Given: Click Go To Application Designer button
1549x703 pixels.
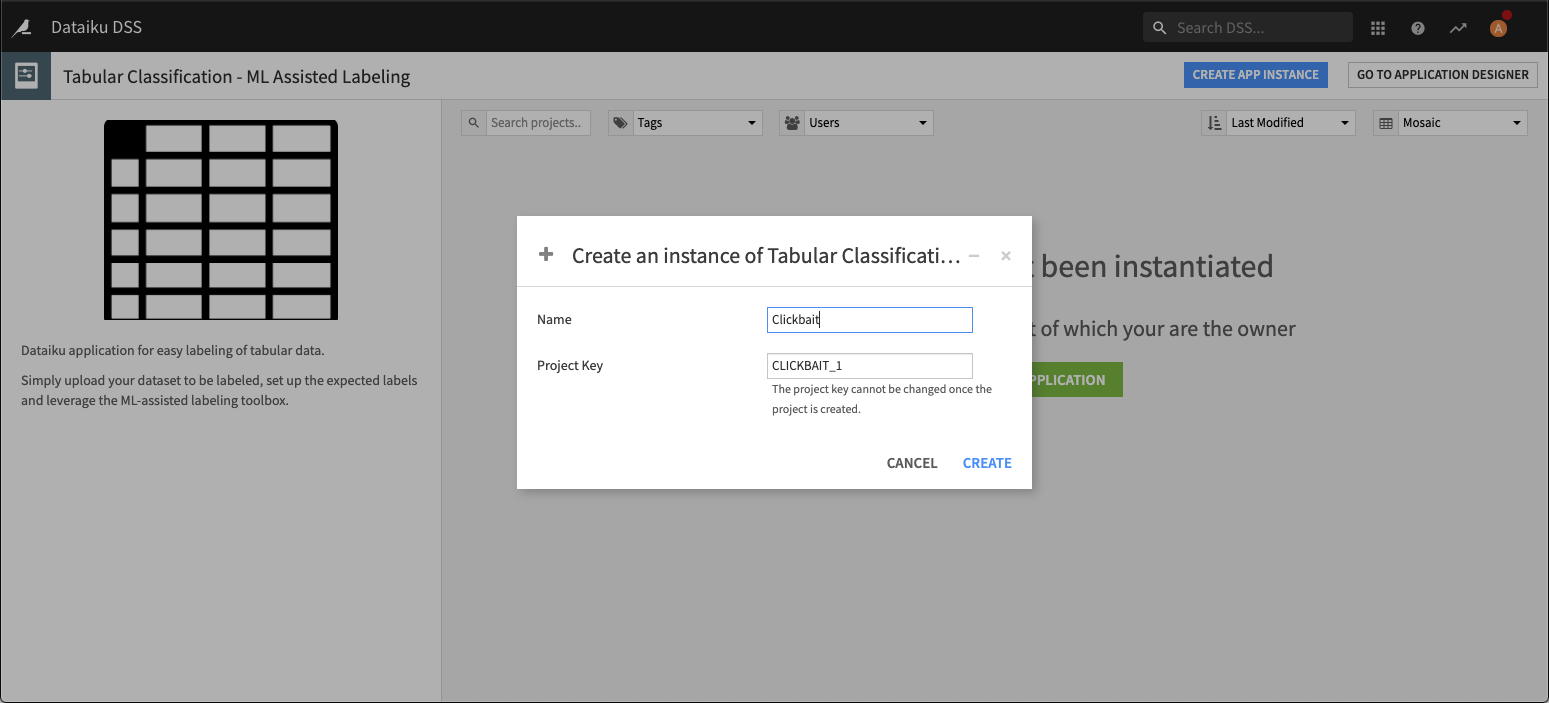Looking at the screenshot, I should (1443, 75).
